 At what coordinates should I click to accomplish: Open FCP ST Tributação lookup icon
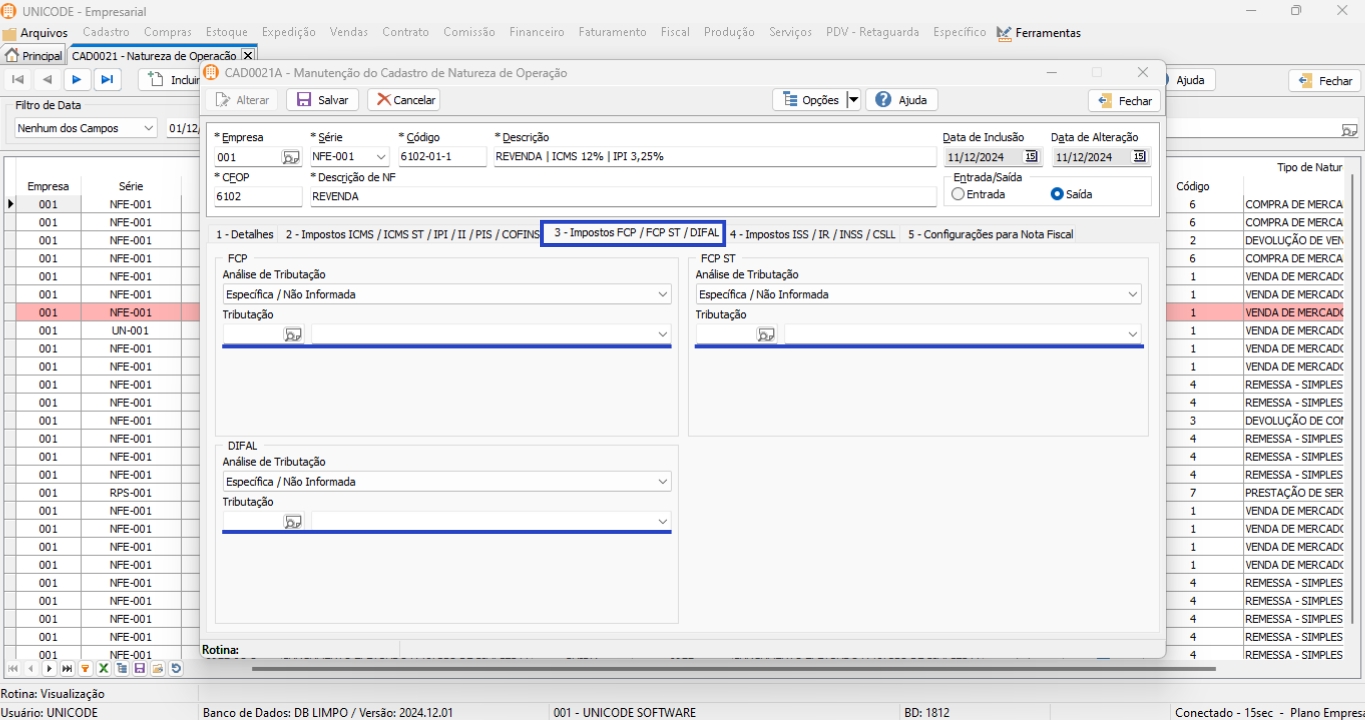[x=766, y=335]
